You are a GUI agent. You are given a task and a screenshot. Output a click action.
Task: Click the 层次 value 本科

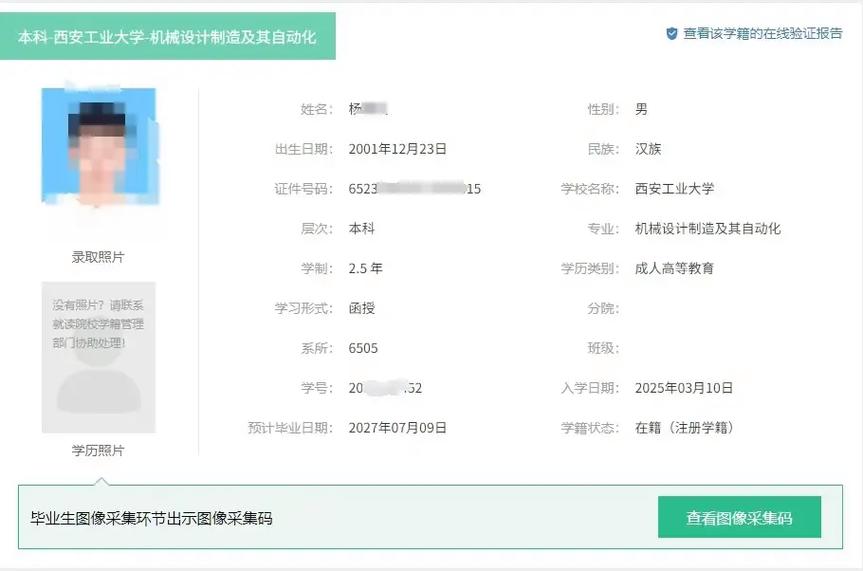click(362, 228)
